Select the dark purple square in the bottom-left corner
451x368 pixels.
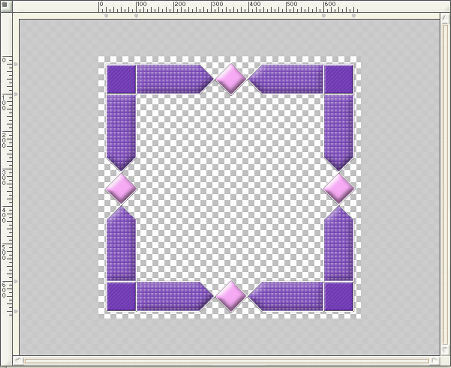click(121, 296)
